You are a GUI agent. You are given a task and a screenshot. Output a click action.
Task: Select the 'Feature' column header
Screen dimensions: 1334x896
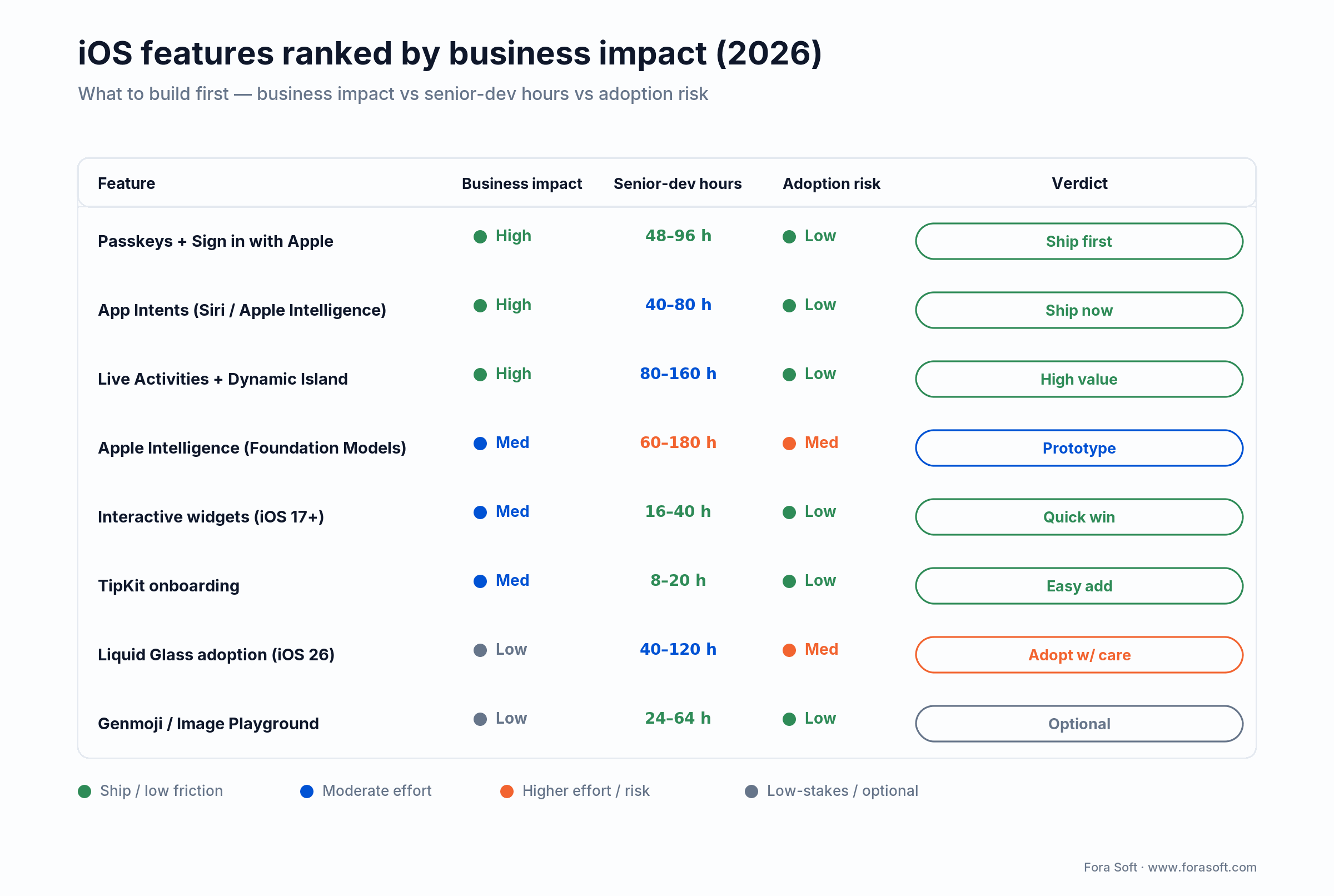[x=126, y=183]
